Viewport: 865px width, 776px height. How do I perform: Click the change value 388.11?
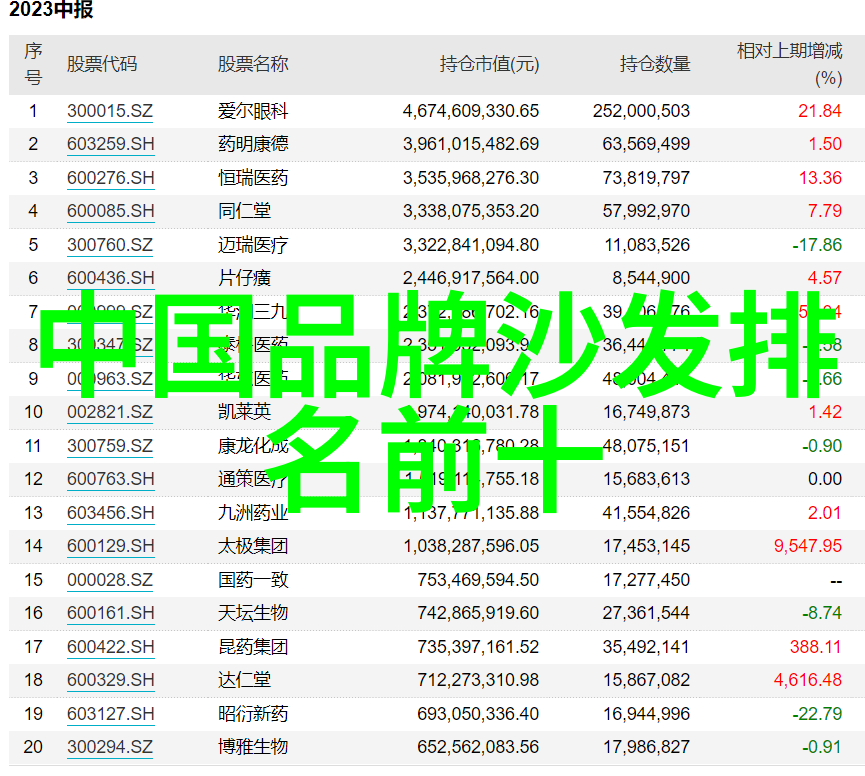[815, 647]
